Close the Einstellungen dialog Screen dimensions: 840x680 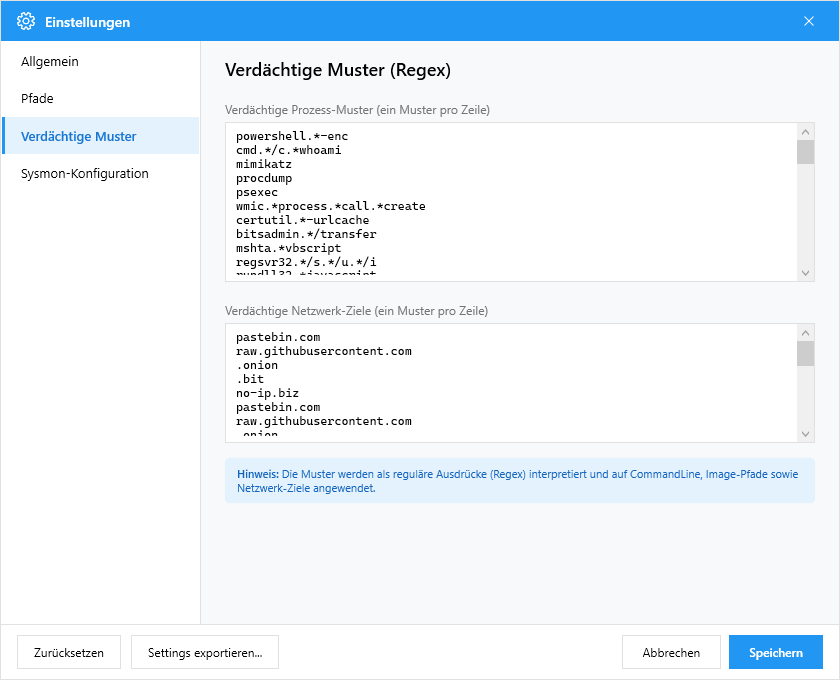pyautogui.click(x=808, y=21)
